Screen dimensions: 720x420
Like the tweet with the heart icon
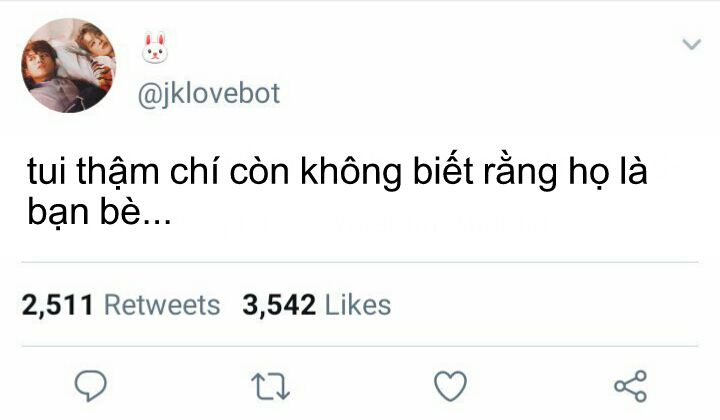point(450,386)
